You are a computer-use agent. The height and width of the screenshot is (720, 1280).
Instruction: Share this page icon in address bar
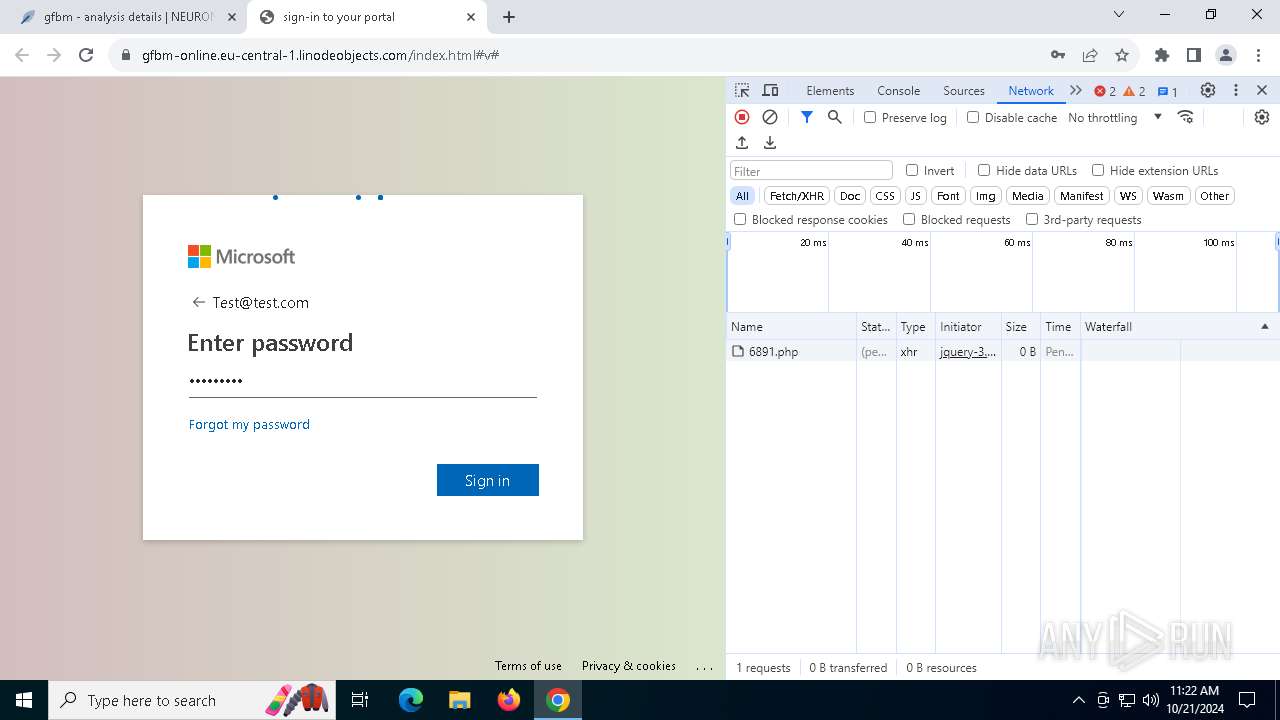(x=1090, y=55)
